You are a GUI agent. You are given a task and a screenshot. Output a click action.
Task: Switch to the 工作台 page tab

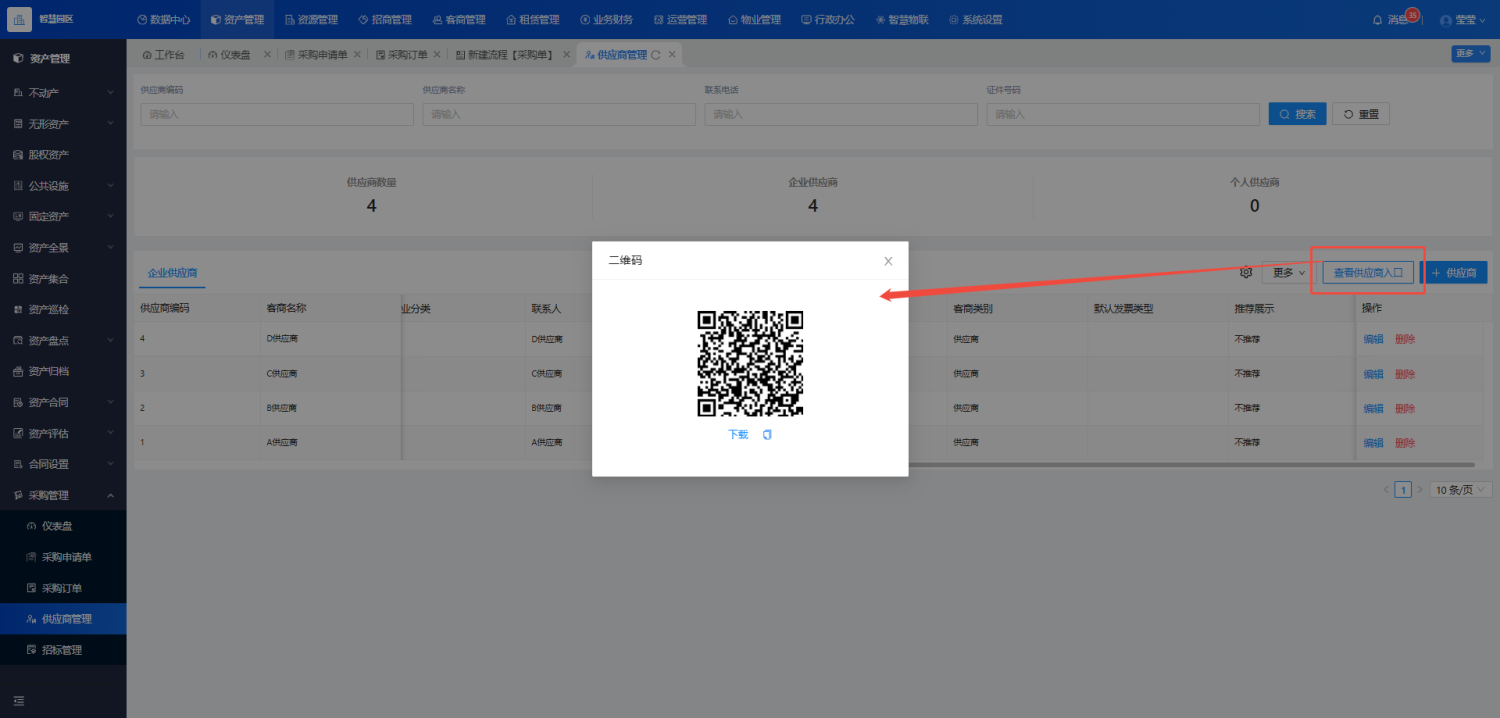(x=163, y=55)
